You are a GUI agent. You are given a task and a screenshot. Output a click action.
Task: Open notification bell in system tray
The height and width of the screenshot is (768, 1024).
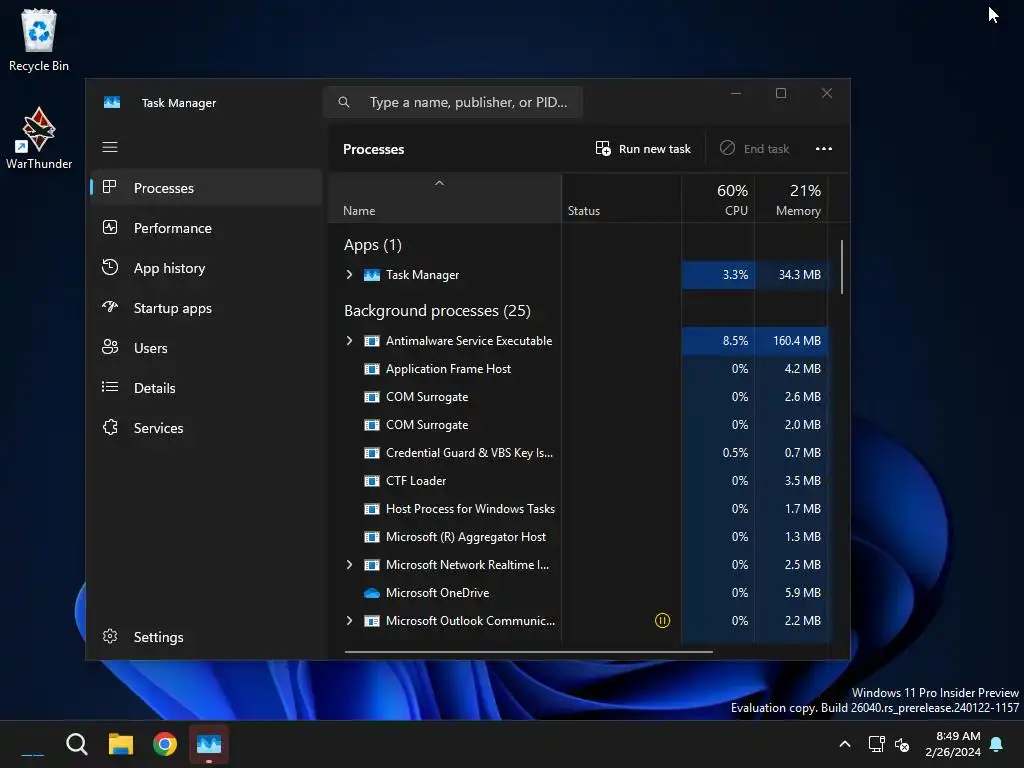(x=997, y=744)
